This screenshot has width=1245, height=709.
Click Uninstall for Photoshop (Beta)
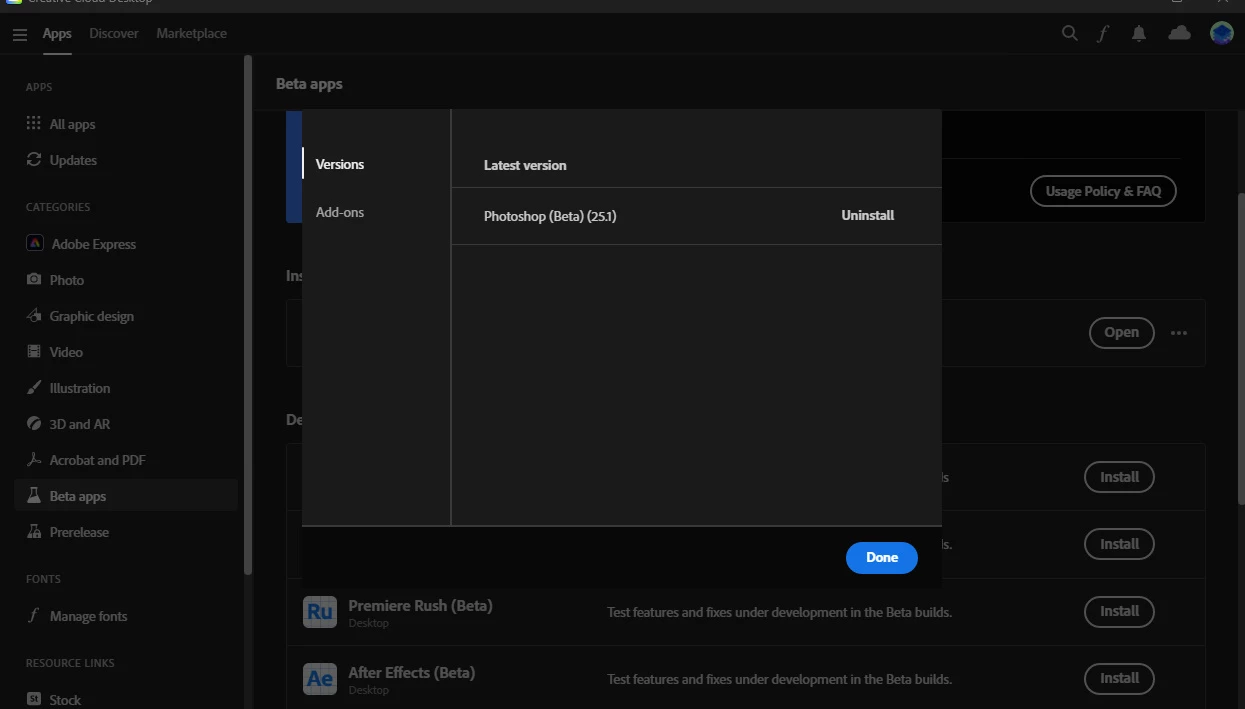pos(868,215)
